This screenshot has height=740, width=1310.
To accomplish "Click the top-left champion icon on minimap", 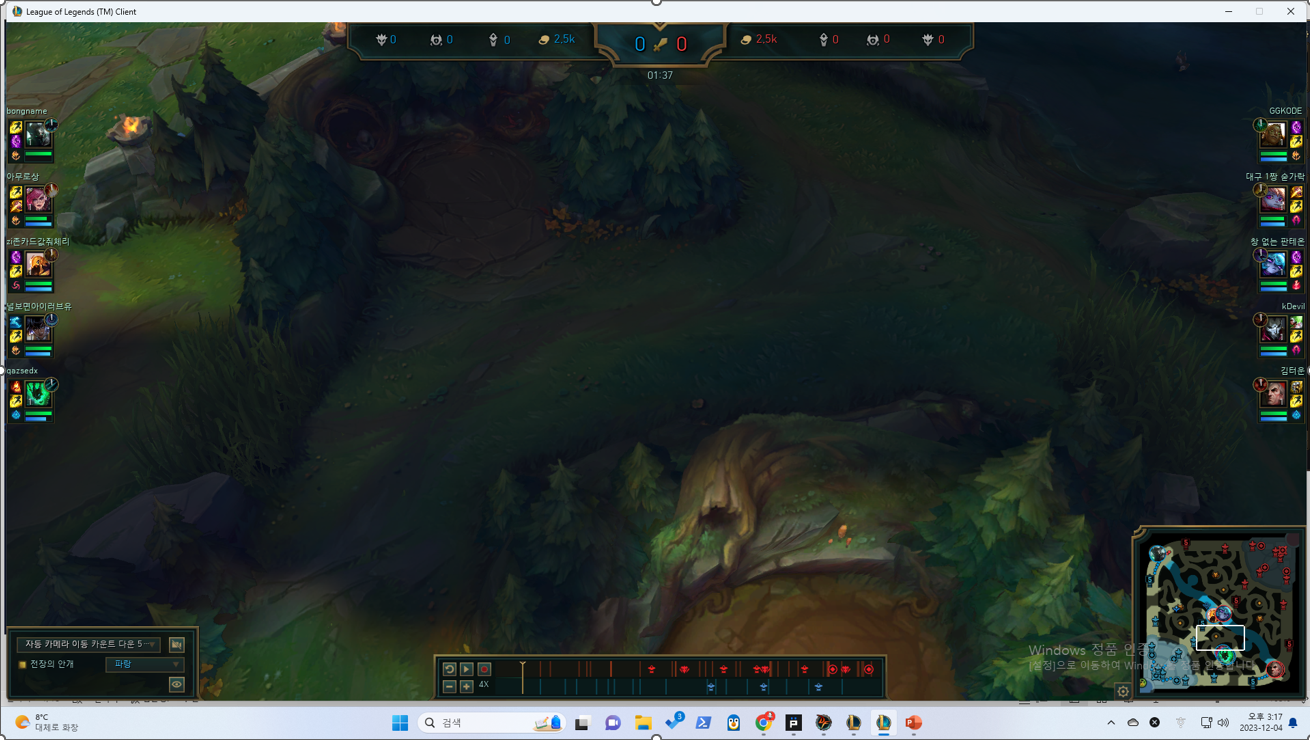I will (1158, 553).
